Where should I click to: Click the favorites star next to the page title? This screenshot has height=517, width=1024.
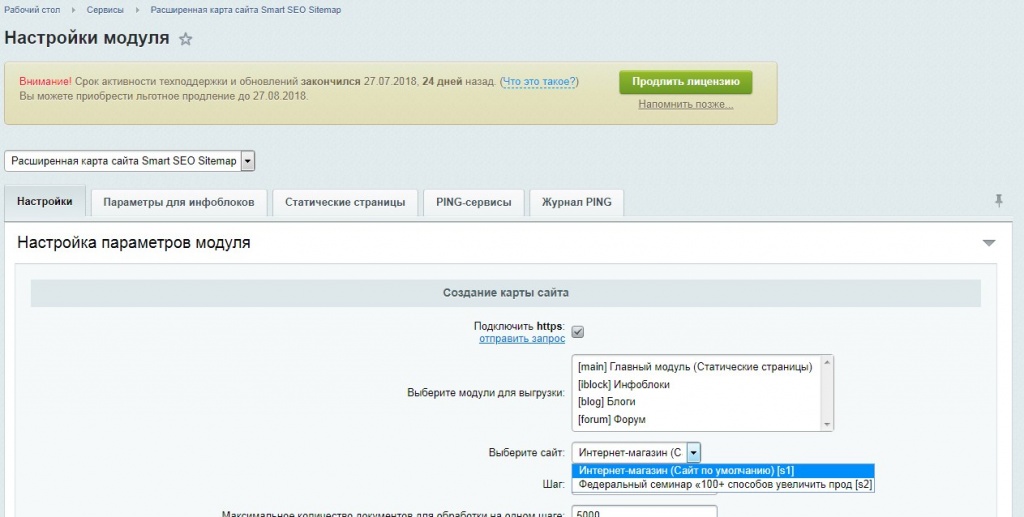click(186, 39)
